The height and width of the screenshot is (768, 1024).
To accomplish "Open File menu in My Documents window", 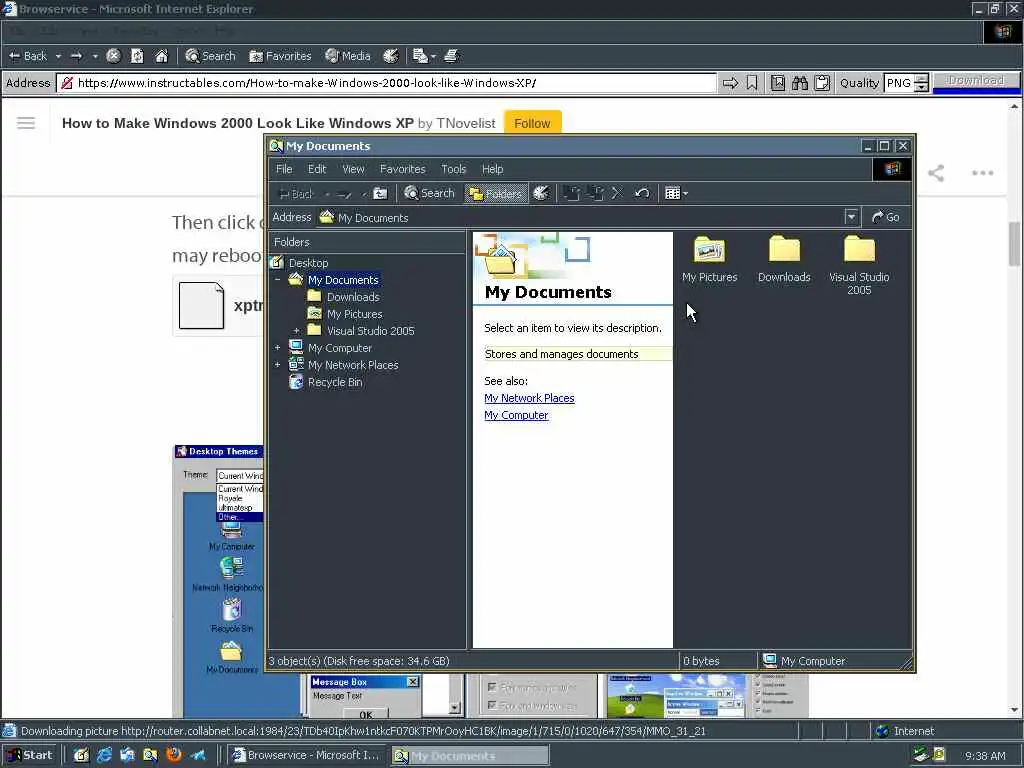I will coord(284,169).
